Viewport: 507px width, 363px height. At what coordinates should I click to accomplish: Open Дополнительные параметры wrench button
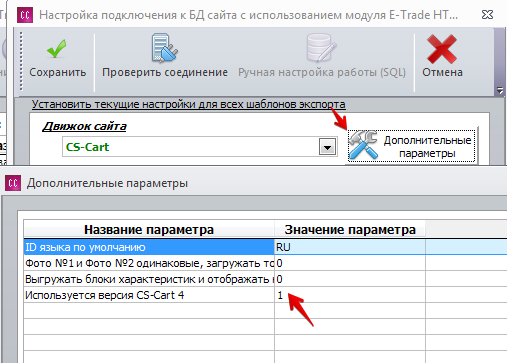pos(412,146)
